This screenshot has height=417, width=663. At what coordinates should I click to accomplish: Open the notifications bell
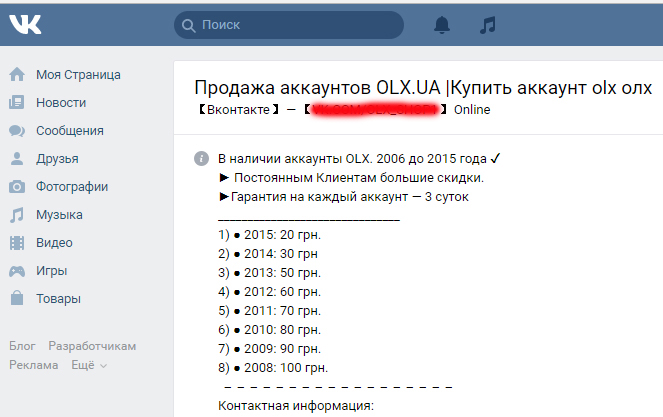442,25
